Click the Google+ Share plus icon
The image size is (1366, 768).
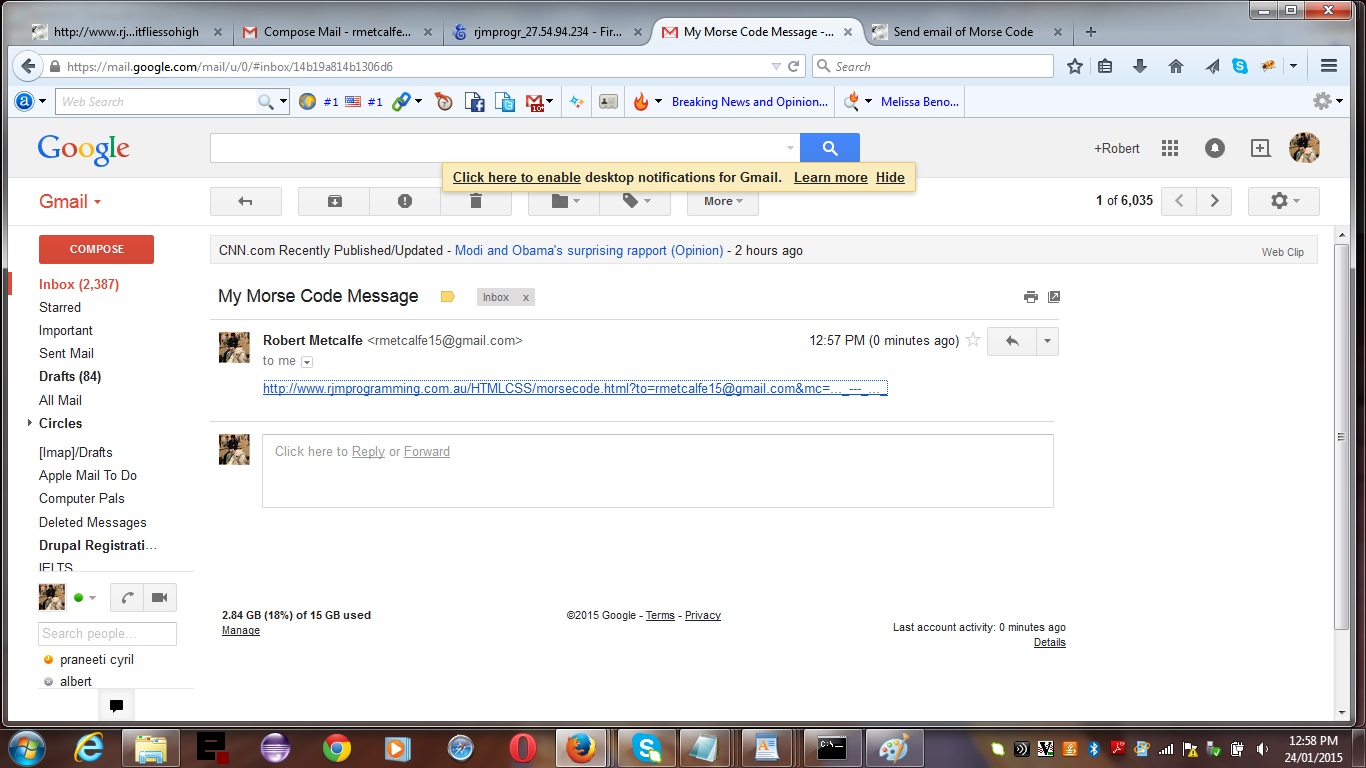(1260, 148)
